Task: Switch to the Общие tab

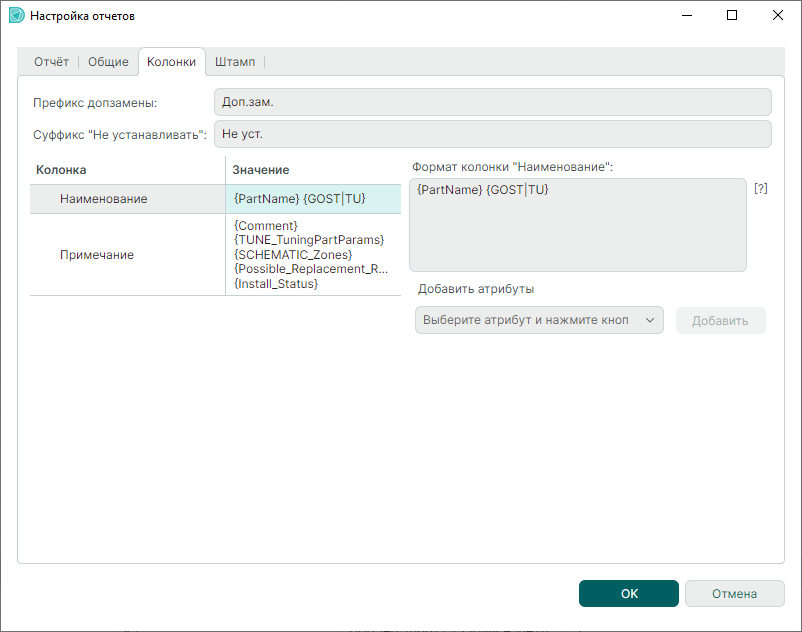Action: pos(108,62)
